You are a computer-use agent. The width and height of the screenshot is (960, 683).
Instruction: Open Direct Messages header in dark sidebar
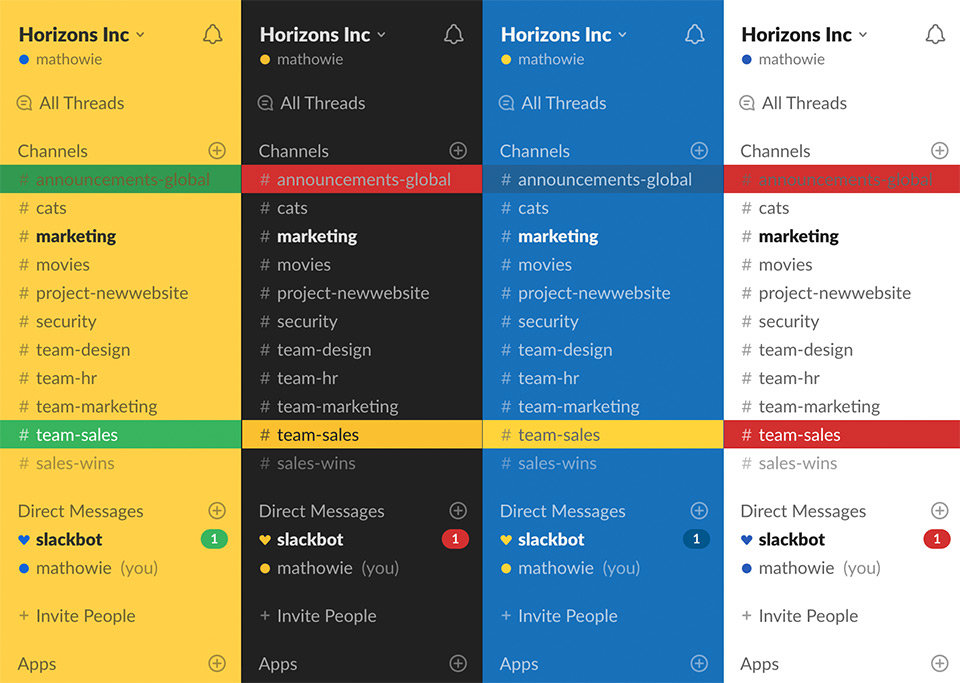pyautogui.click(x=321, y=511)
